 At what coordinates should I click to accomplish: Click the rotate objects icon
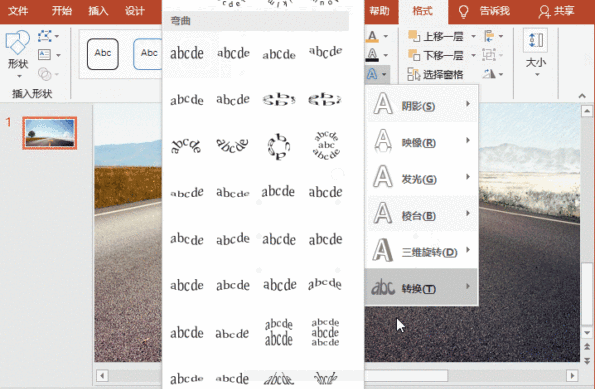click(x=489, y=74)
